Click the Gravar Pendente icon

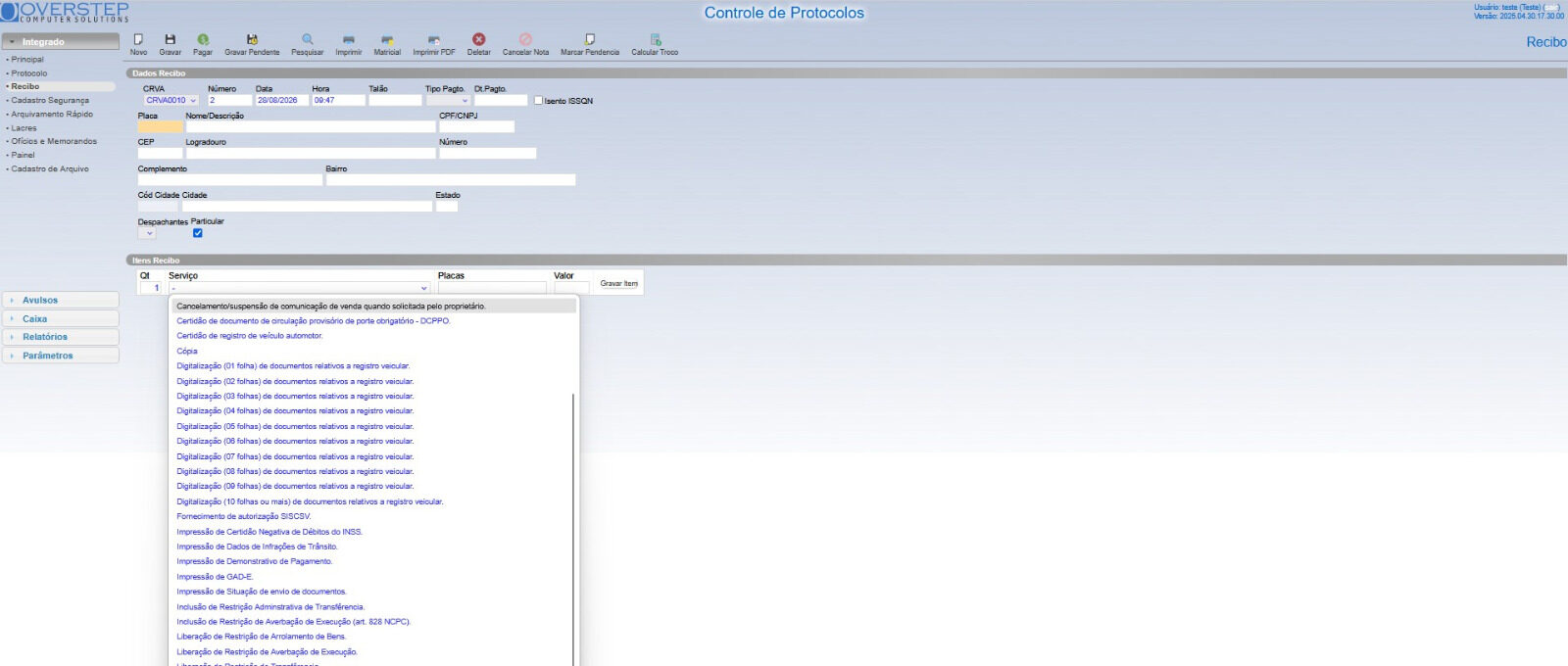tap(252, 39)
